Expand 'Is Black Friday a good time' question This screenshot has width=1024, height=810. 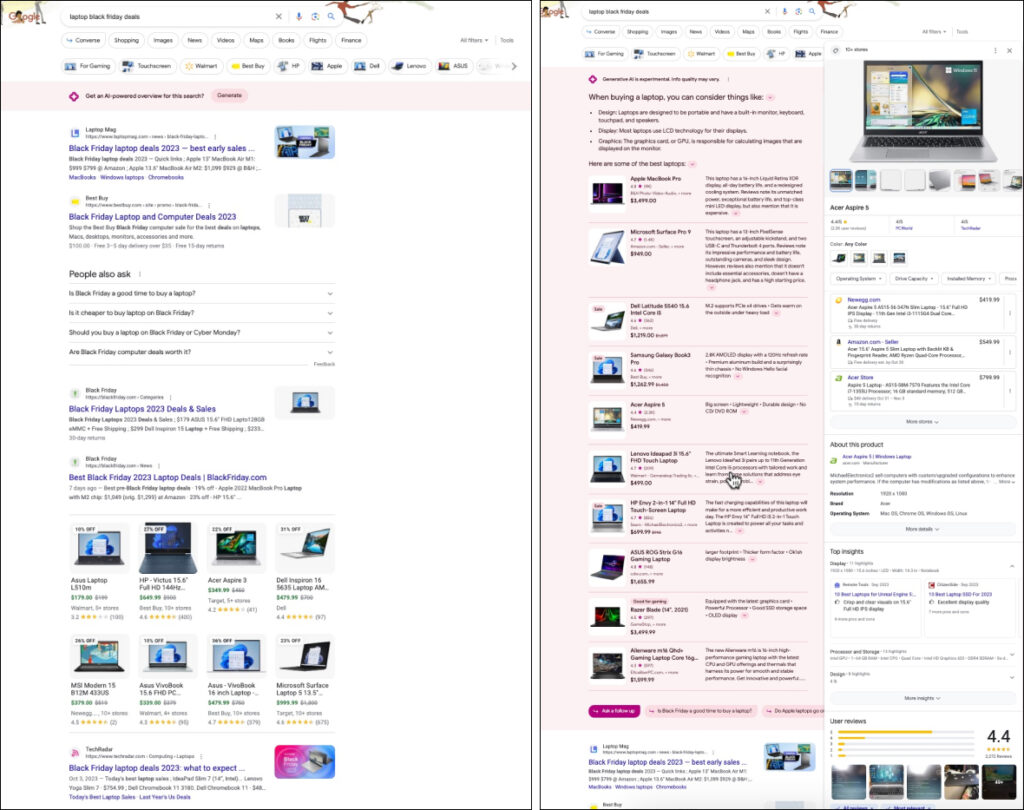(202, 294)
